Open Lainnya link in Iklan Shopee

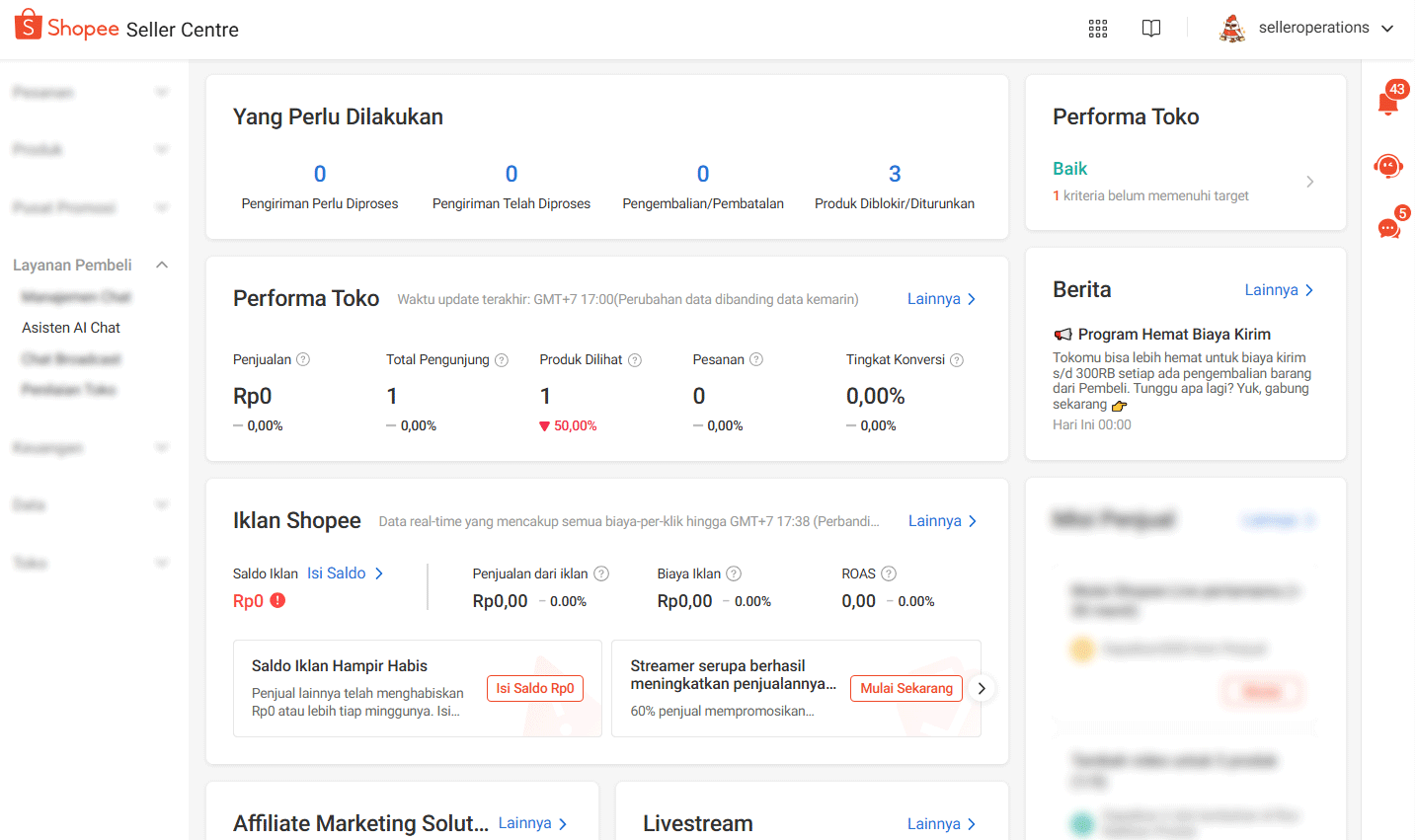coord(943,521)
